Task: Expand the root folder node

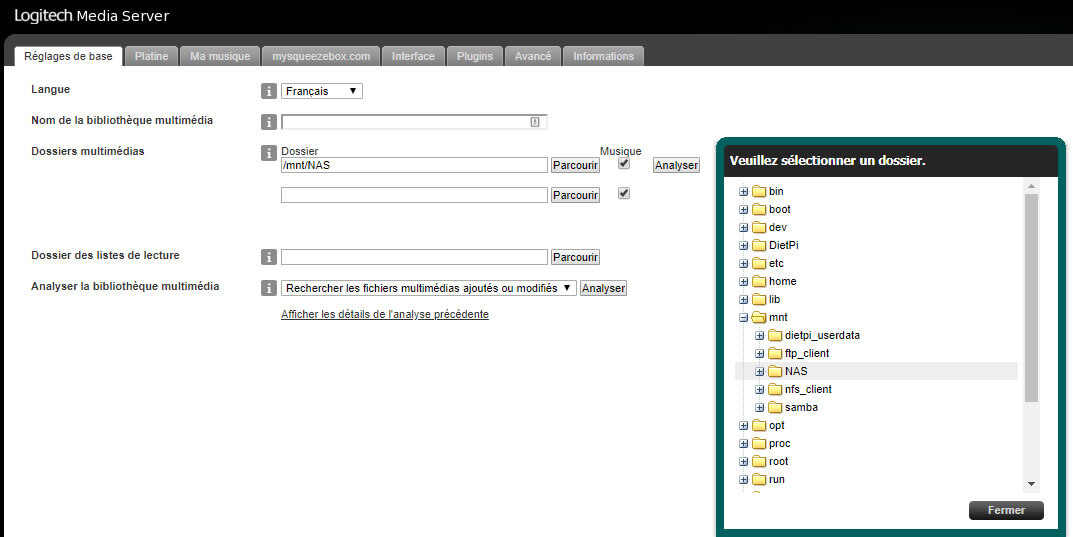Action: (743, 462)
